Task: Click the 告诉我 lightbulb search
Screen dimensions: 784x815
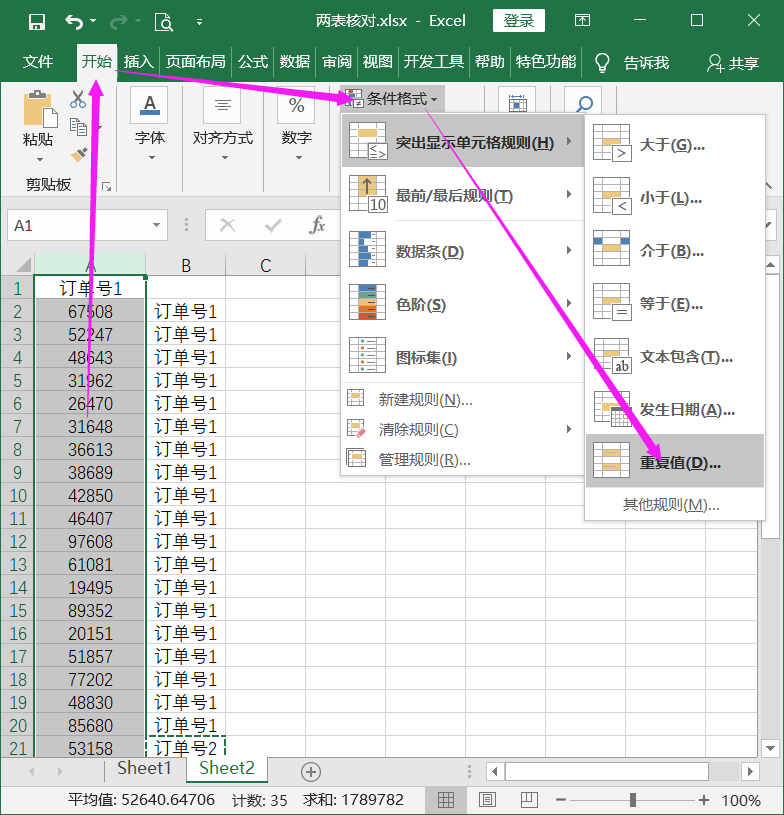Action: point(632,63)
